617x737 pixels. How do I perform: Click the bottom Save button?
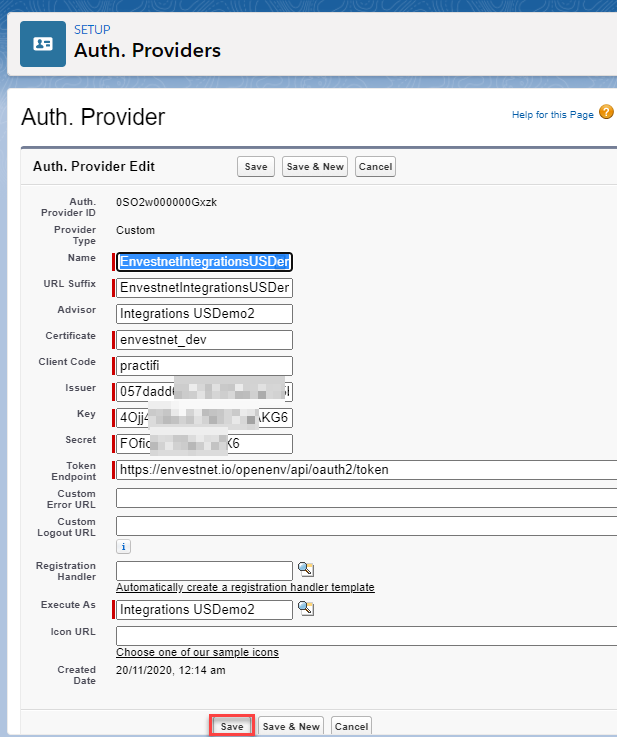[x=232, y=726]
